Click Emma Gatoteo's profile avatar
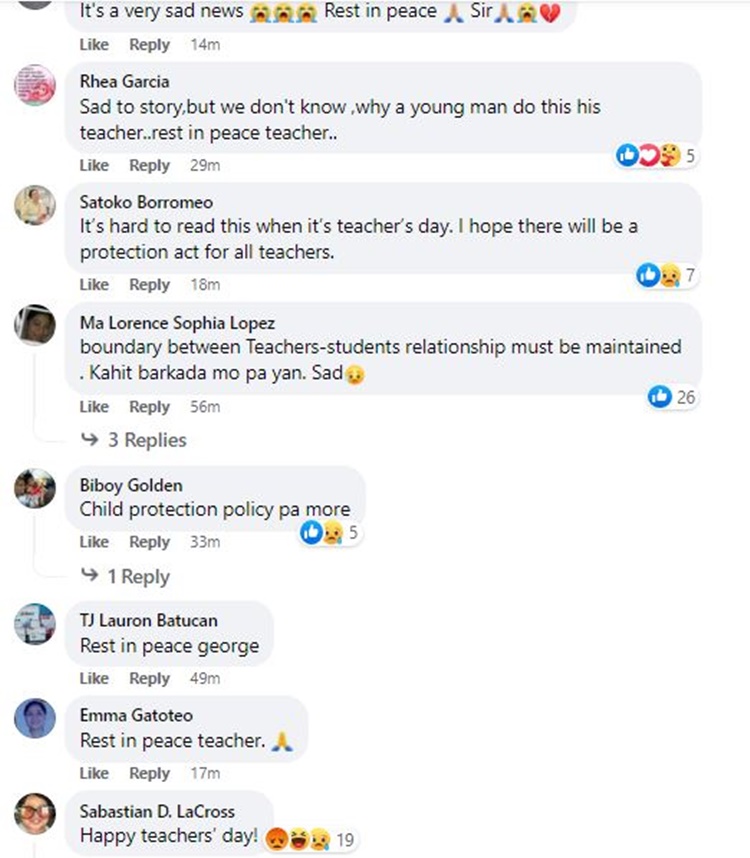 click(35, 719)
